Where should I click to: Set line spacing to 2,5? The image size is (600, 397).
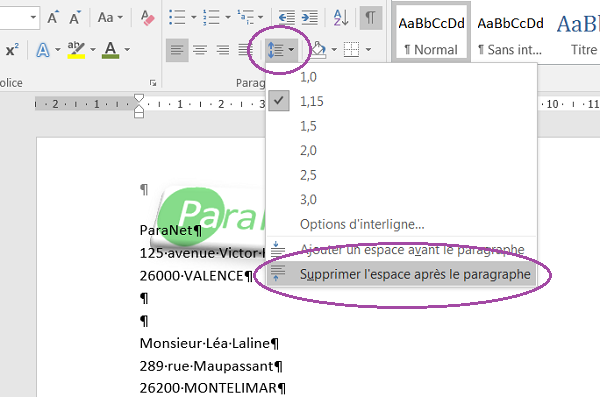click(402, 175)
